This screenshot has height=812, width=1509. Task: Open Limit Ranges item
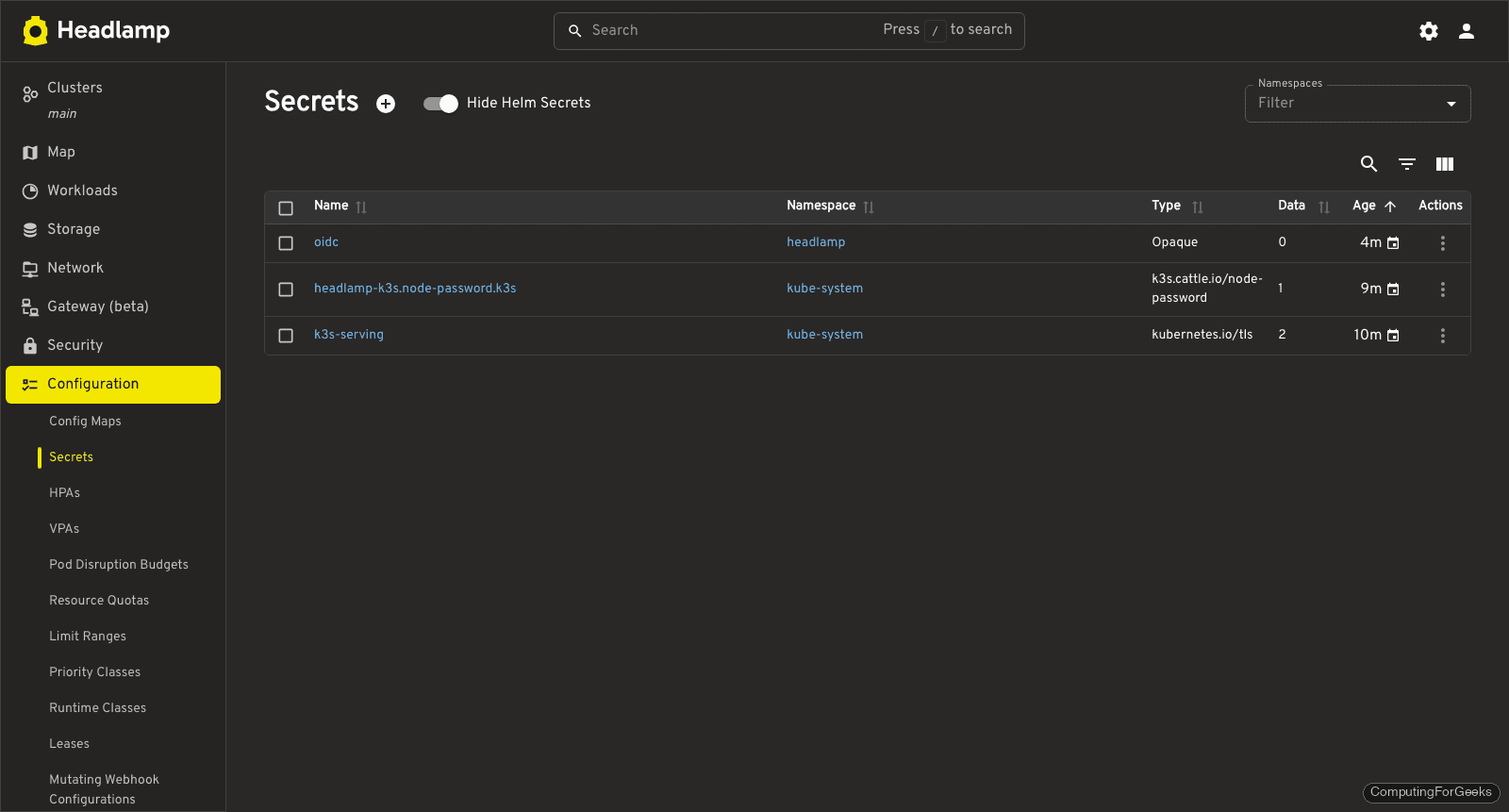point(88,637)
